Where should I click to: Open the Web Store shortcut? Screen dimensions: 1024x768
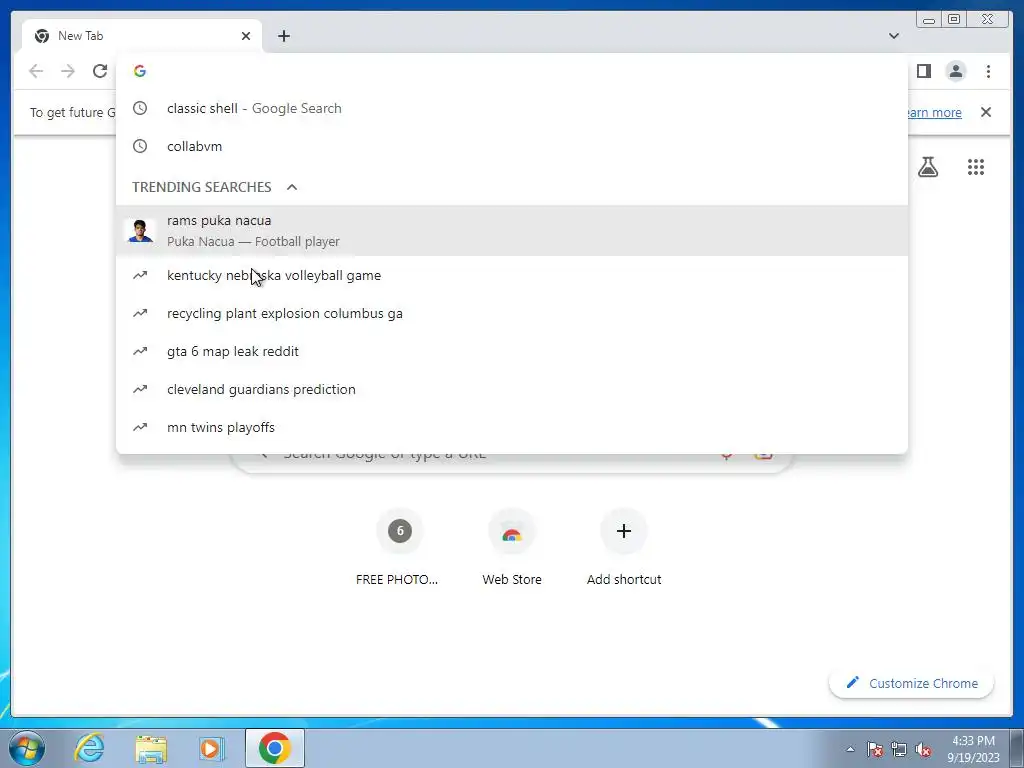pyautogui.click(x=512, y=547)
